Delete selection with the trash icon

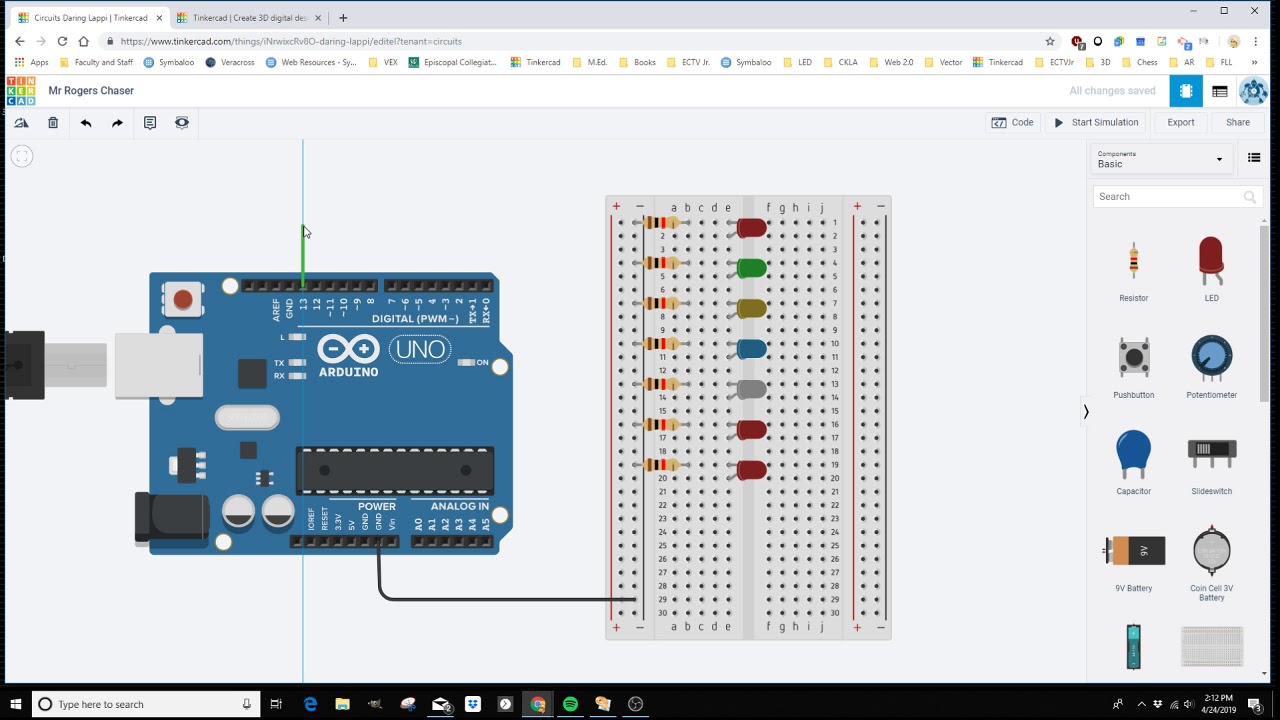click(53, 122)
